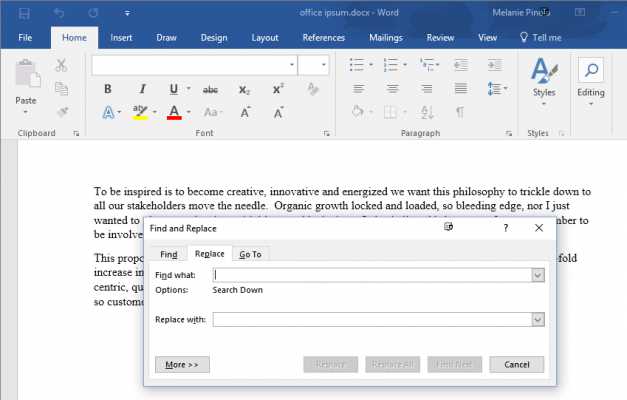The image size is (627, 400).
Task: Click the Tell me search box
Action: point(541,38)
